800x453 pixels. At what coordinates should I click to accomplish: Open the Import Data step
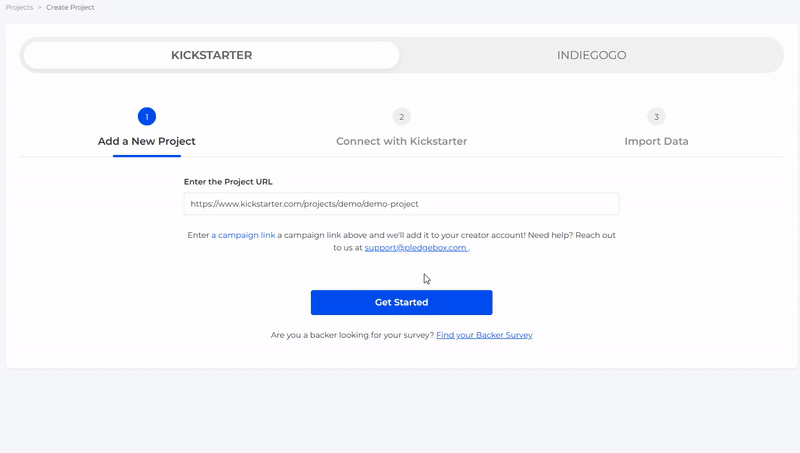[x=656, y=141]
